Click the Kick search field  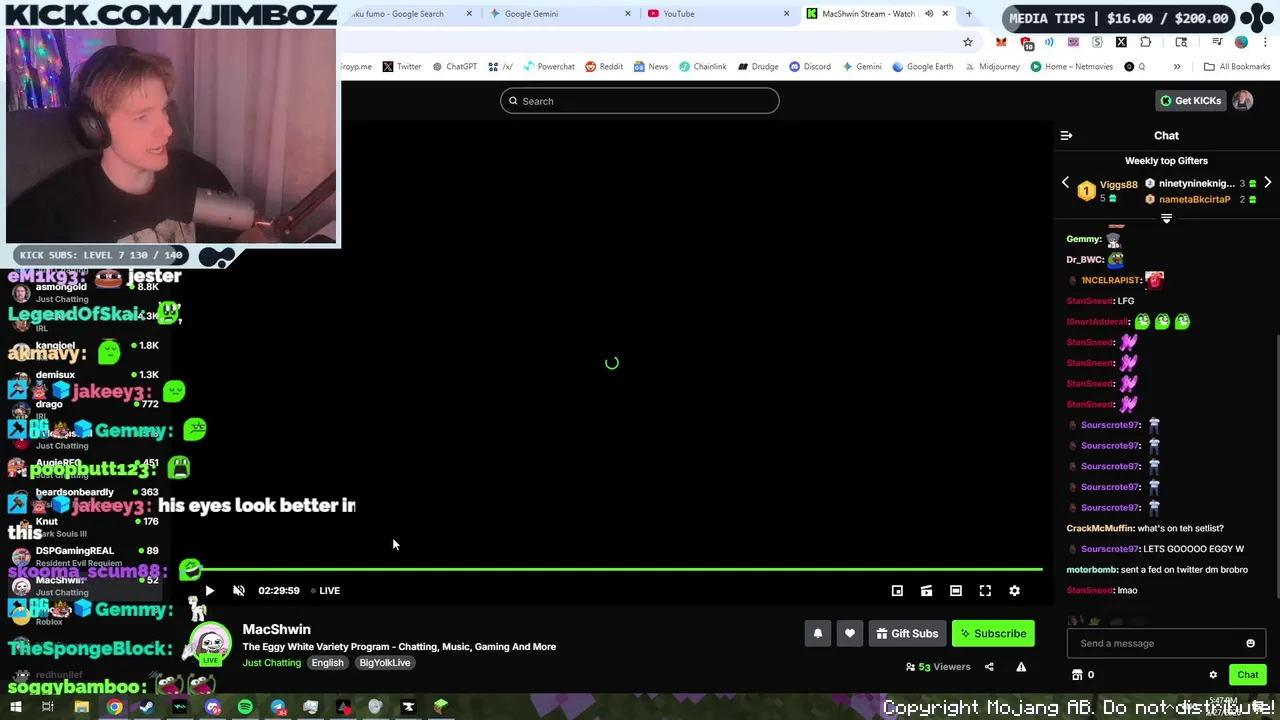640,101
